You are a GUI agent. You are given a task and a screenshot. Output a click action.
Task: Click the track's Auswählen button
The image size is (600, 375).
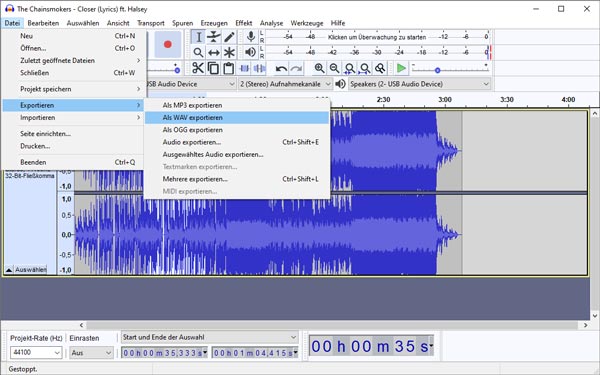tap(31, 269)
